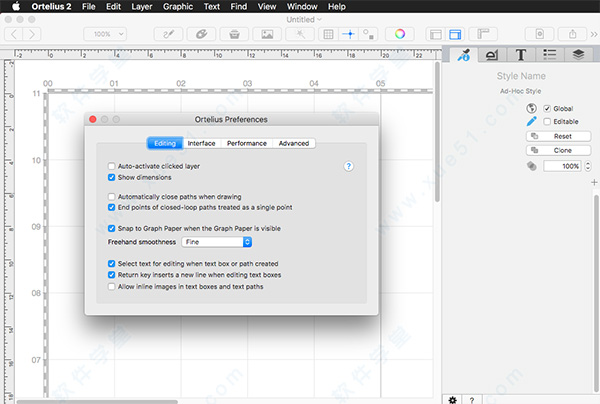Viewport: 600px width, 404px height.
Task: Click the gear icon at inspector bottom
Action: (452, 400)
